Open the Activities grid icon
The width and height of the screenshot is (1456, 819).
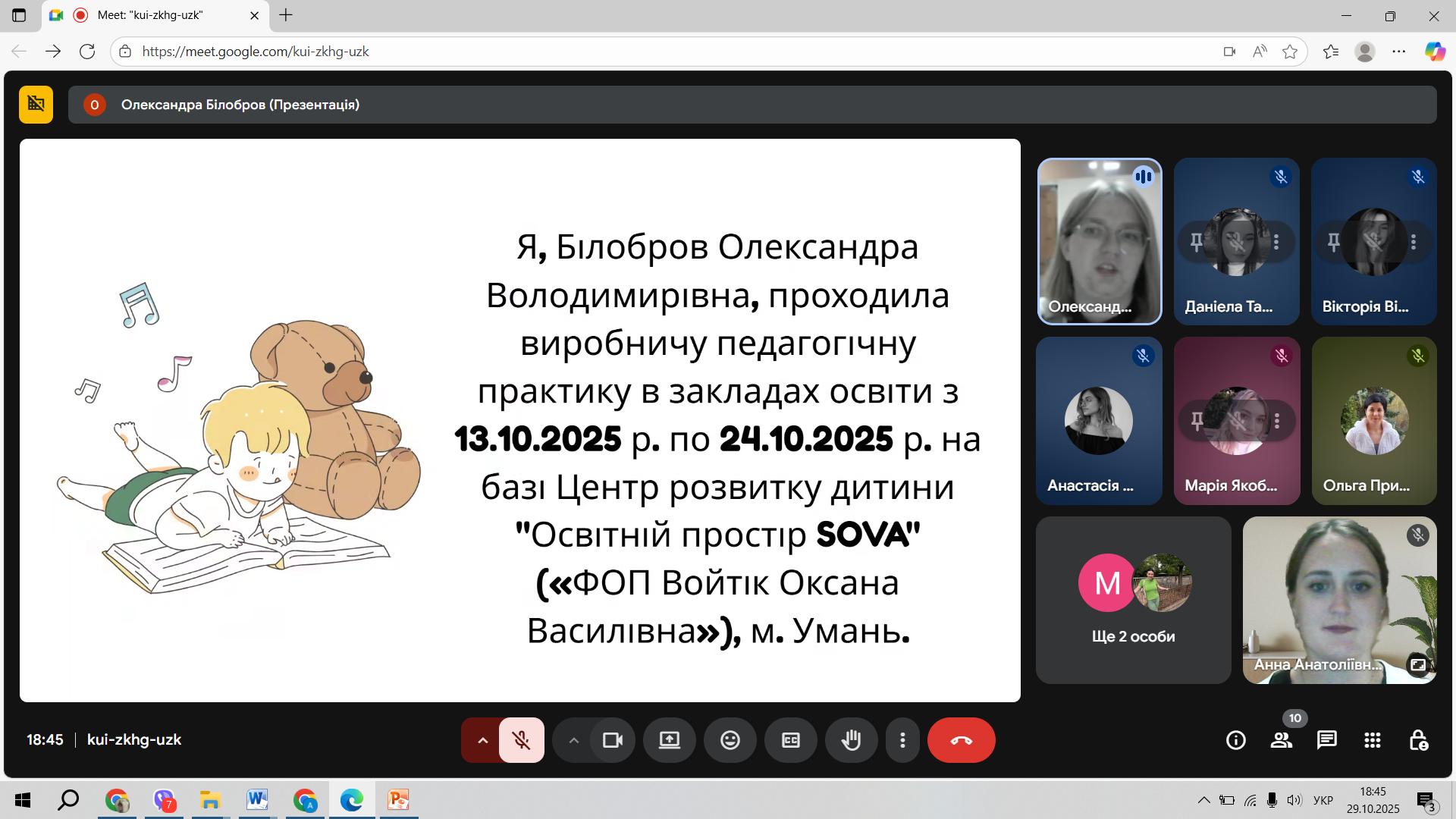(1372, 740)
